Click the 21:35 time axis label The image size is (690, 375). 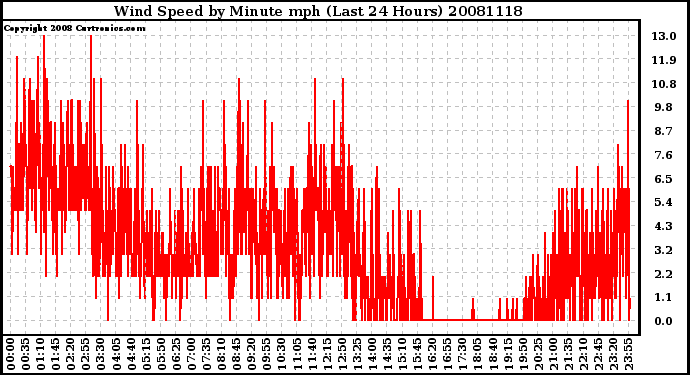[x=567, y=354]
